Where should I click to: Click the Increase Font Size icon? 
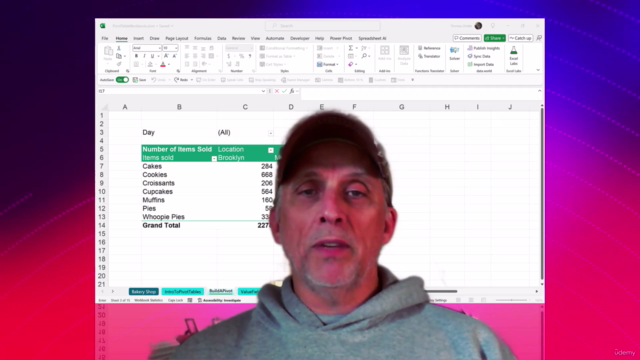(x=166, y=56)
